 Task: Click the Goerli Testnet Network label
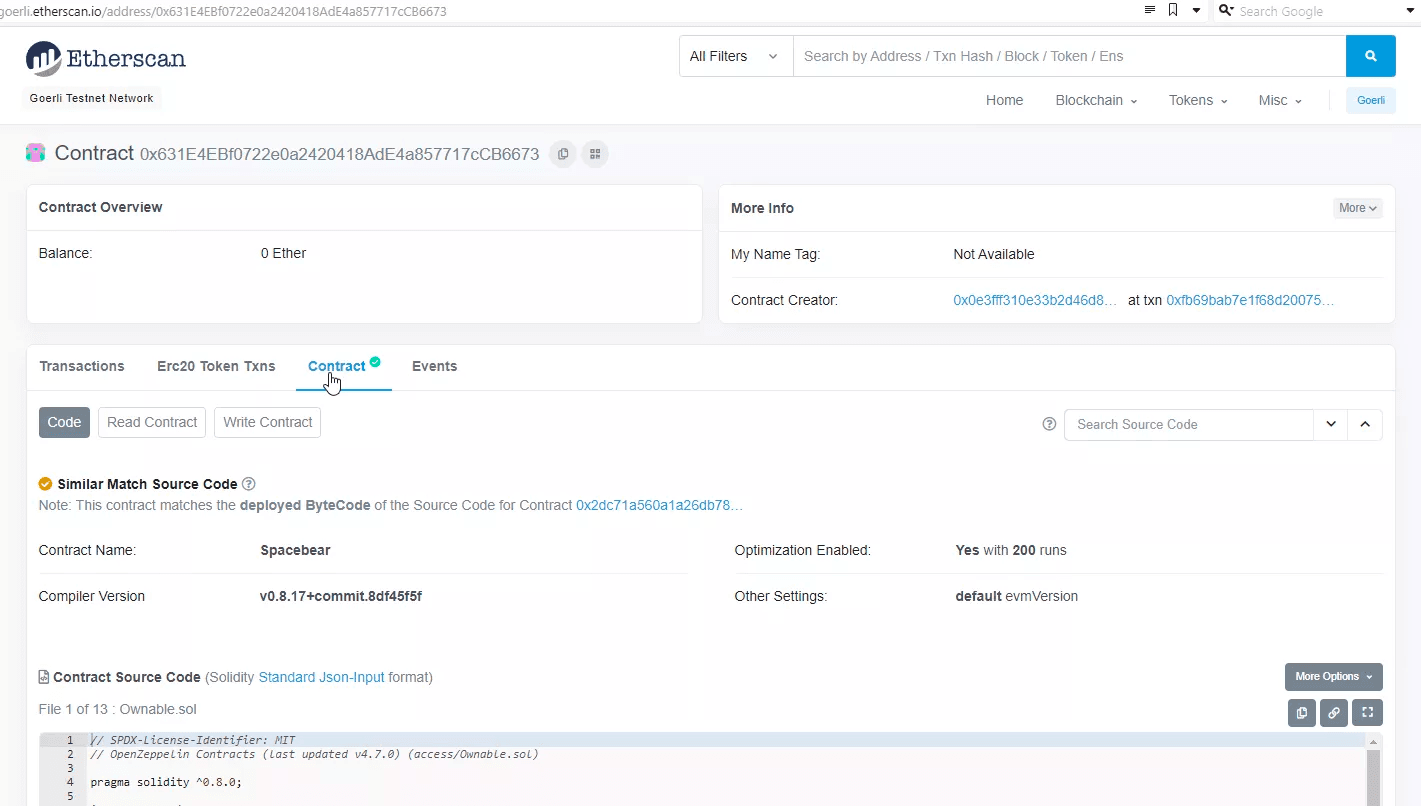coord(92,98)
